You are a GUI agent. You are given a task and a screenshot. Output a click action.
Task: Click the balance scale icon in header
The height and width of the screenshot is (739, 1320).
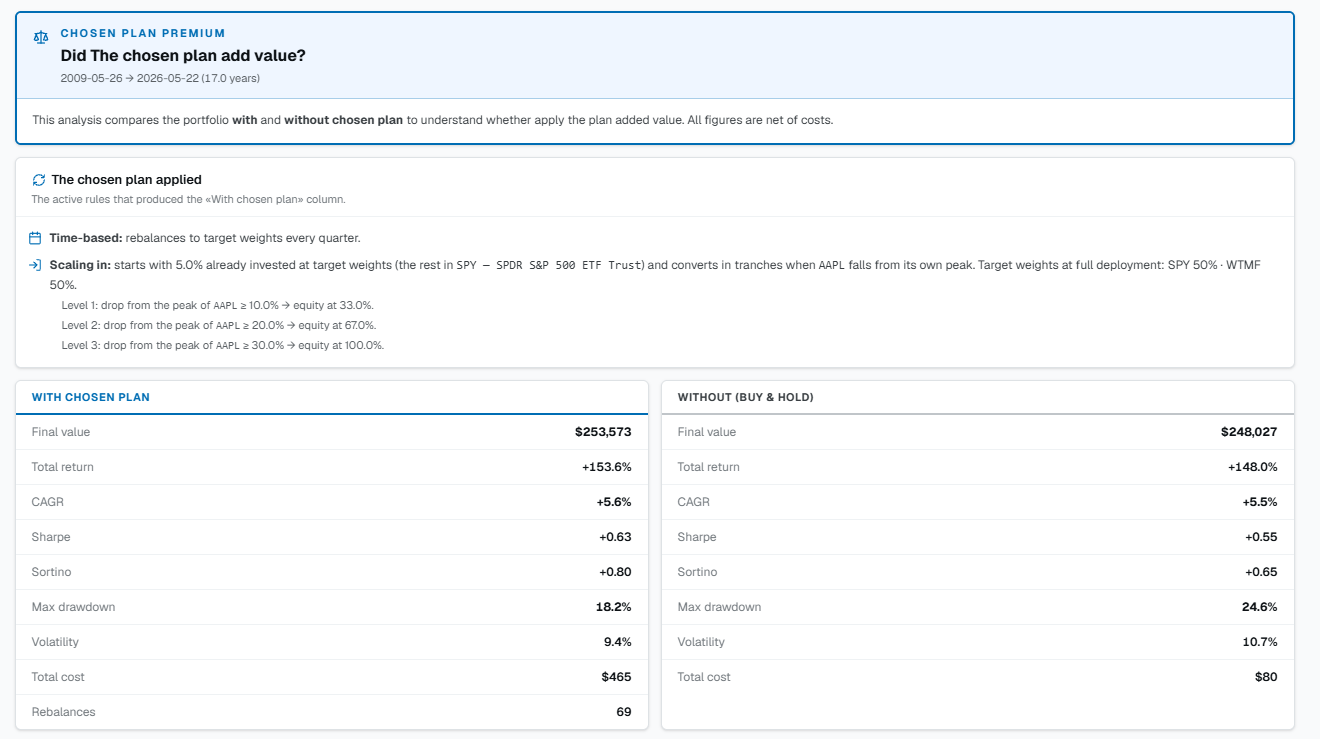click(40, 36)
